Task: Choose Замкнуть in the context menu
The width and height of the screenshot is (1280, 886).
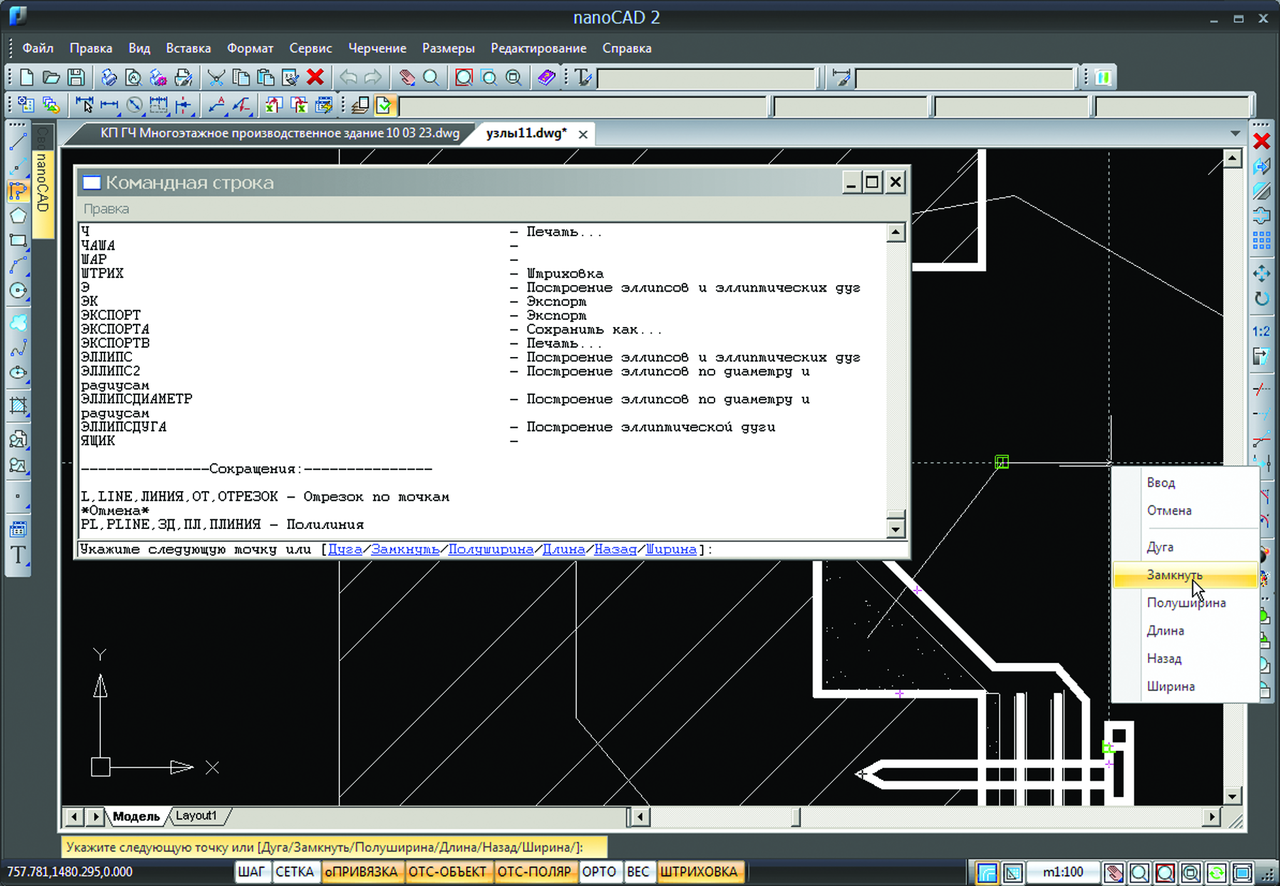Action: 1185,575
